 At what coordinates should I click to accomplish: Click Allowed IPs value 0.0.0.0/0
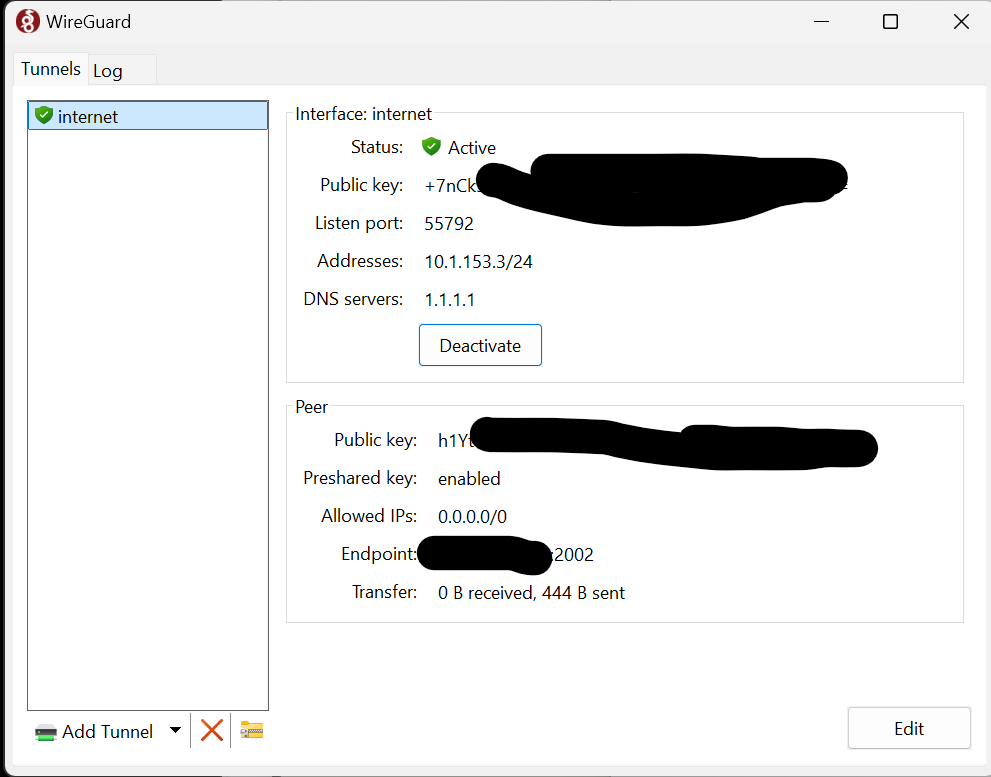click(x=472, y=517)
